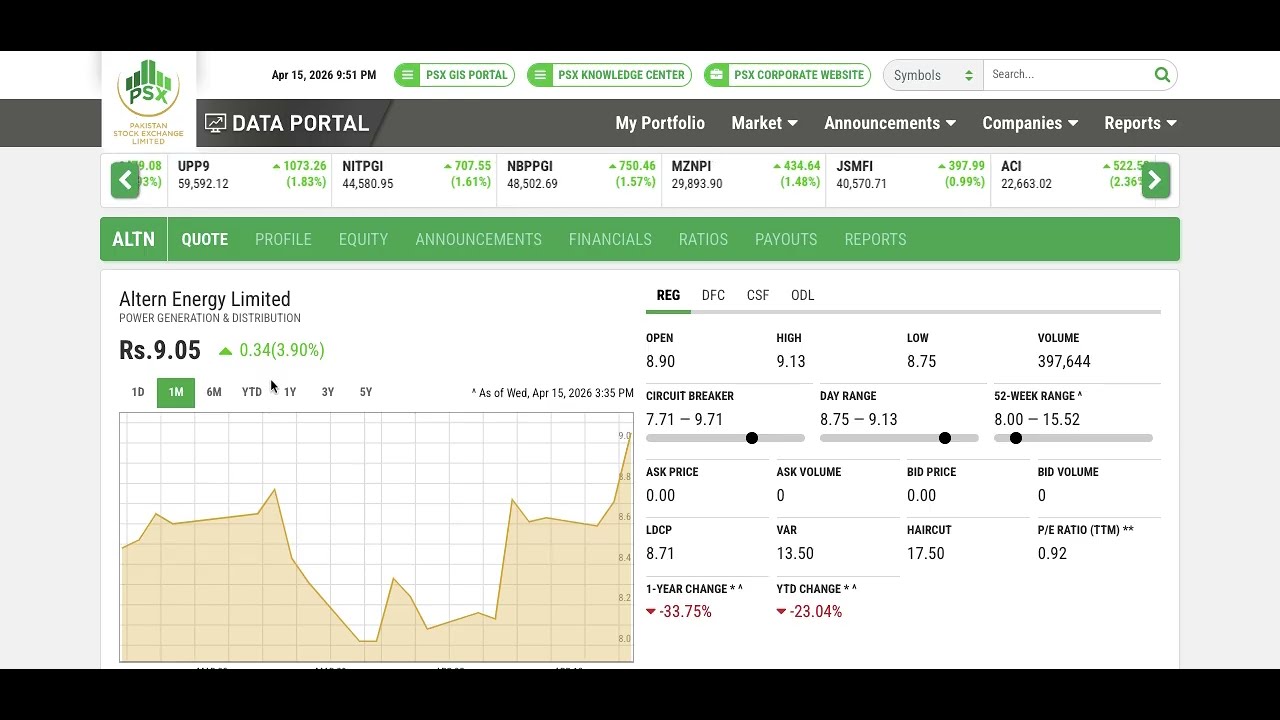This screenshot has height=720, width=1280.
Task: Click the Altern Energy Limited company name
Action: coord(205,299)
